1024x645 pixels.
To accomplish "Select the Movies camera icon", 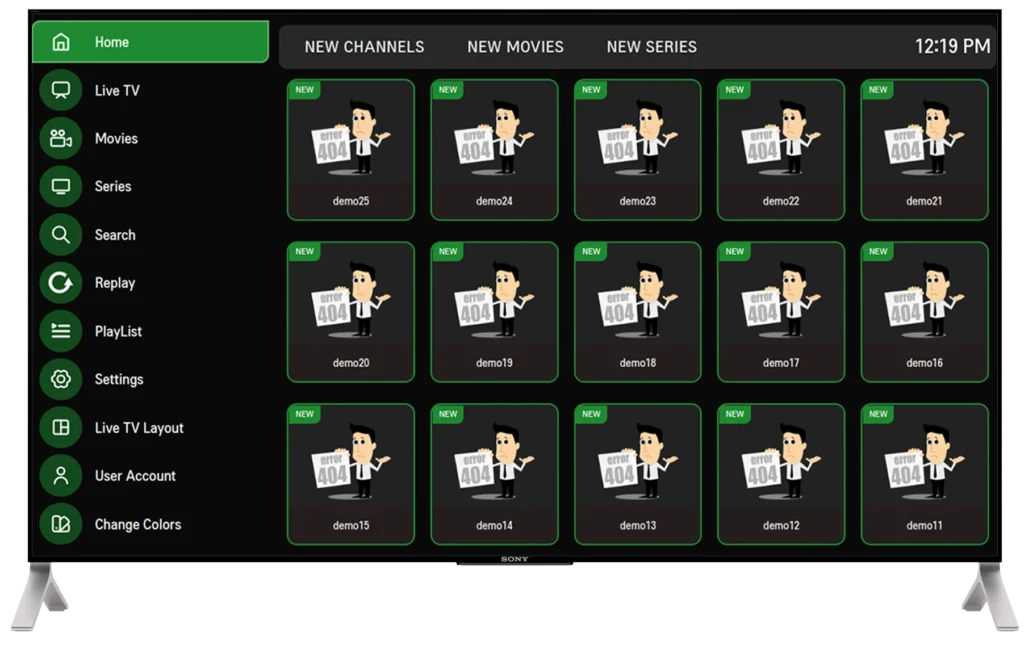I will click(61, 138).
